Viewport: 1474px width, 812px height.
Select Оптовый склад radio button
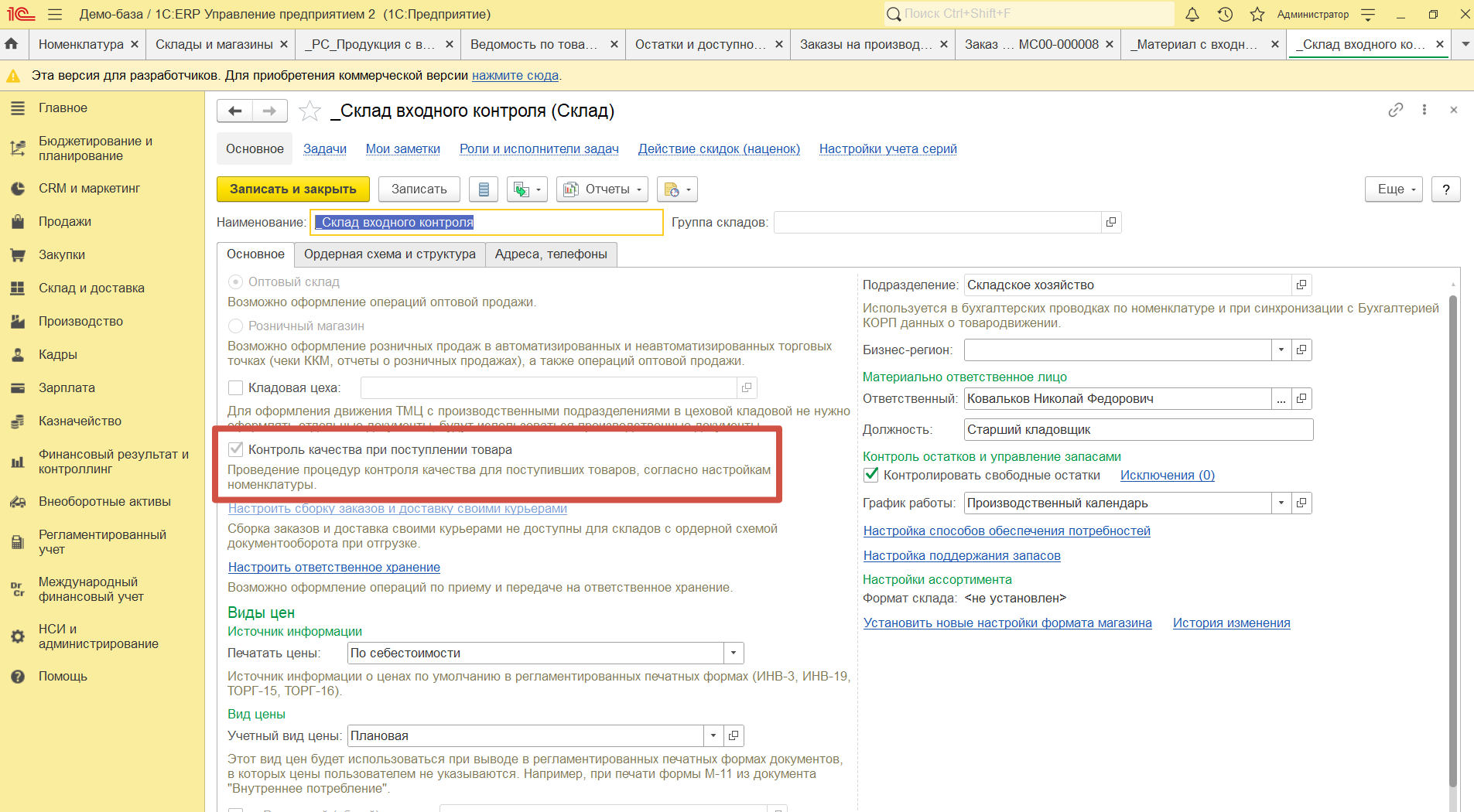235,282
